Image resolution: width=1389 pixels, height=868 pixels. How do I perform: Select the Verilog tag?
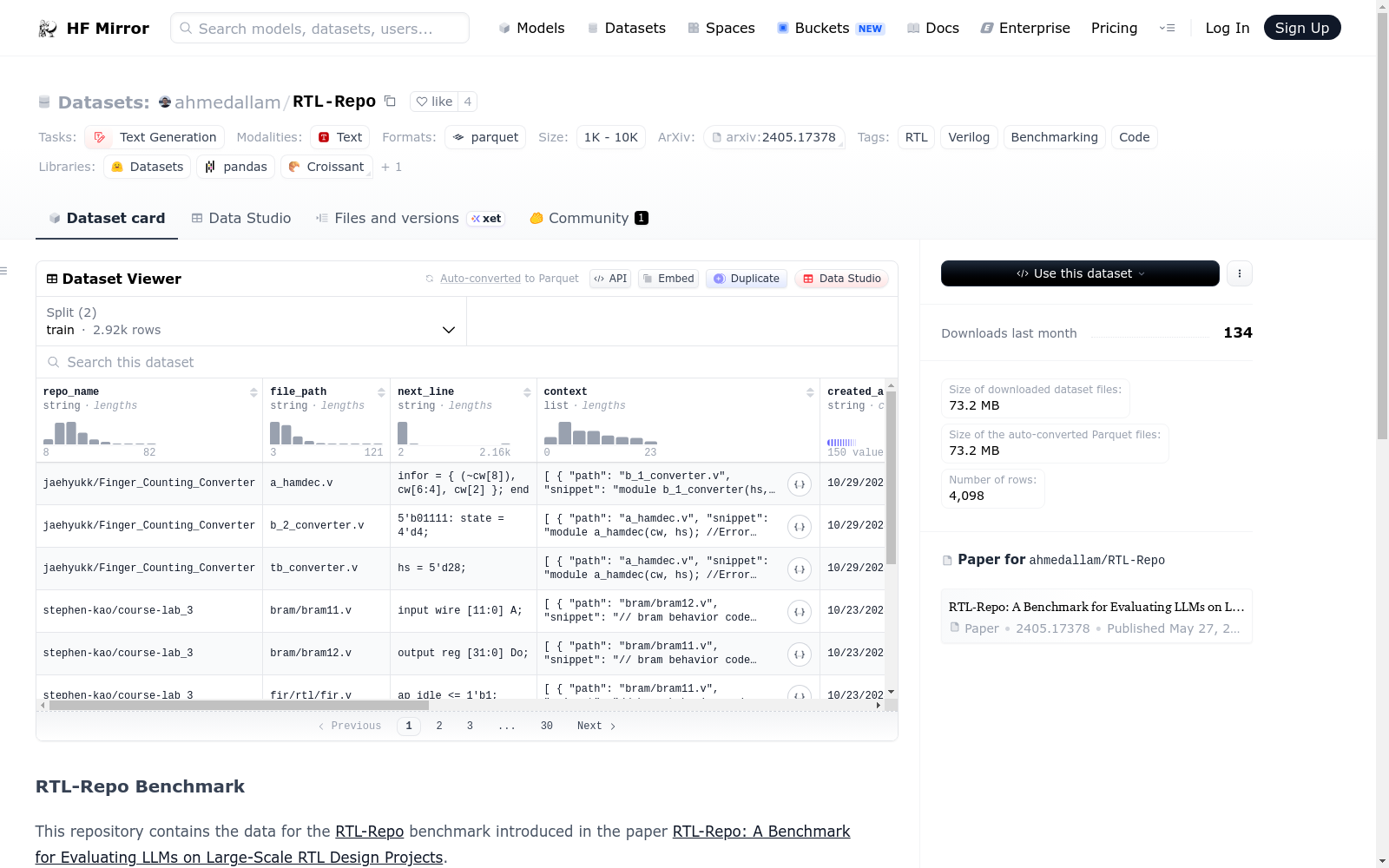[969, 137]
